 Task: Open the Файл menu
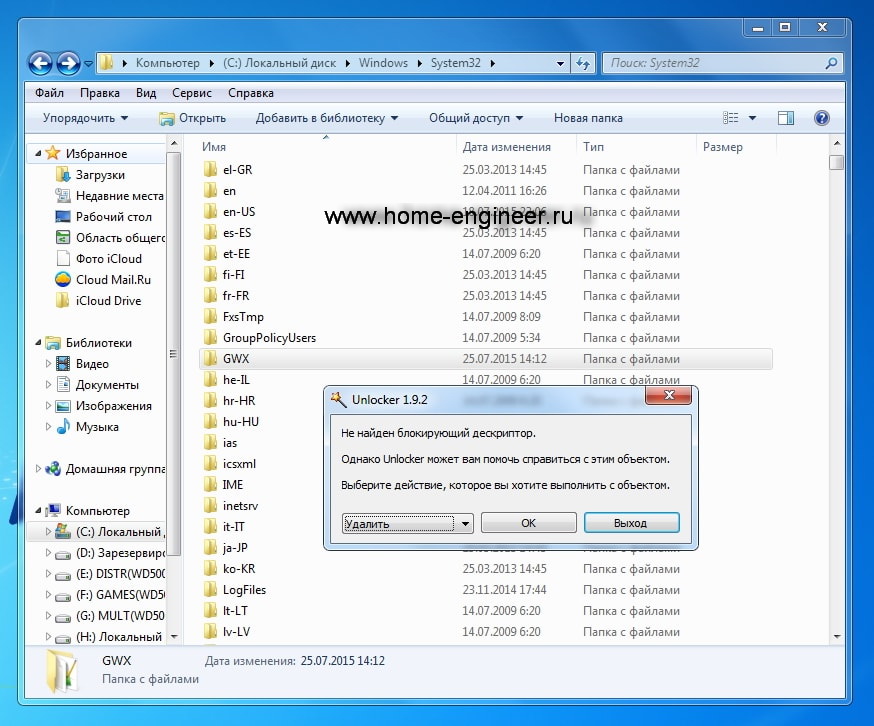(49, 93)
